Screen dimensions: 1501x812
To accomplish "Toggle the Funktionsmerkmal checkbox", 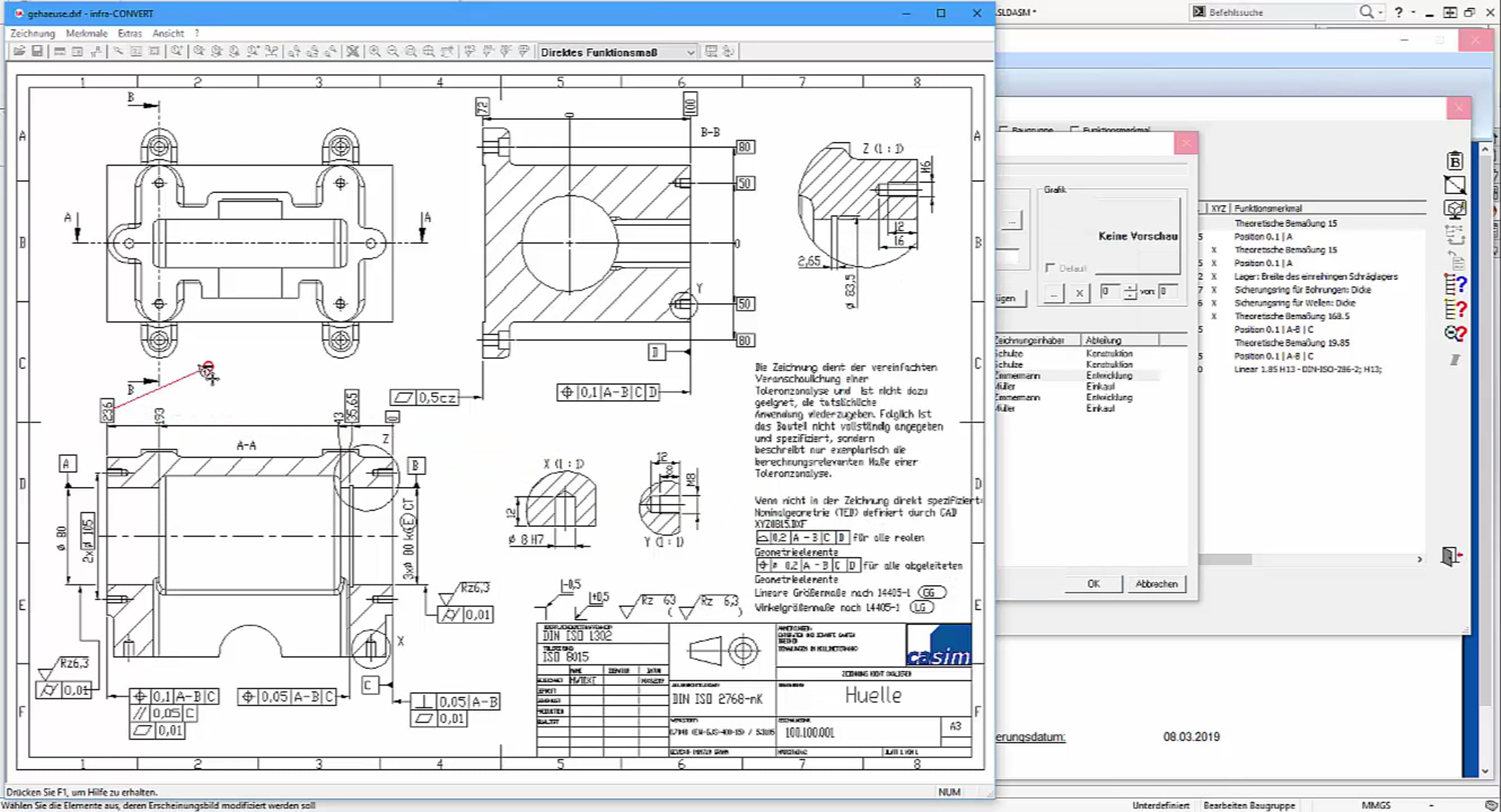I will [1075, 130].
